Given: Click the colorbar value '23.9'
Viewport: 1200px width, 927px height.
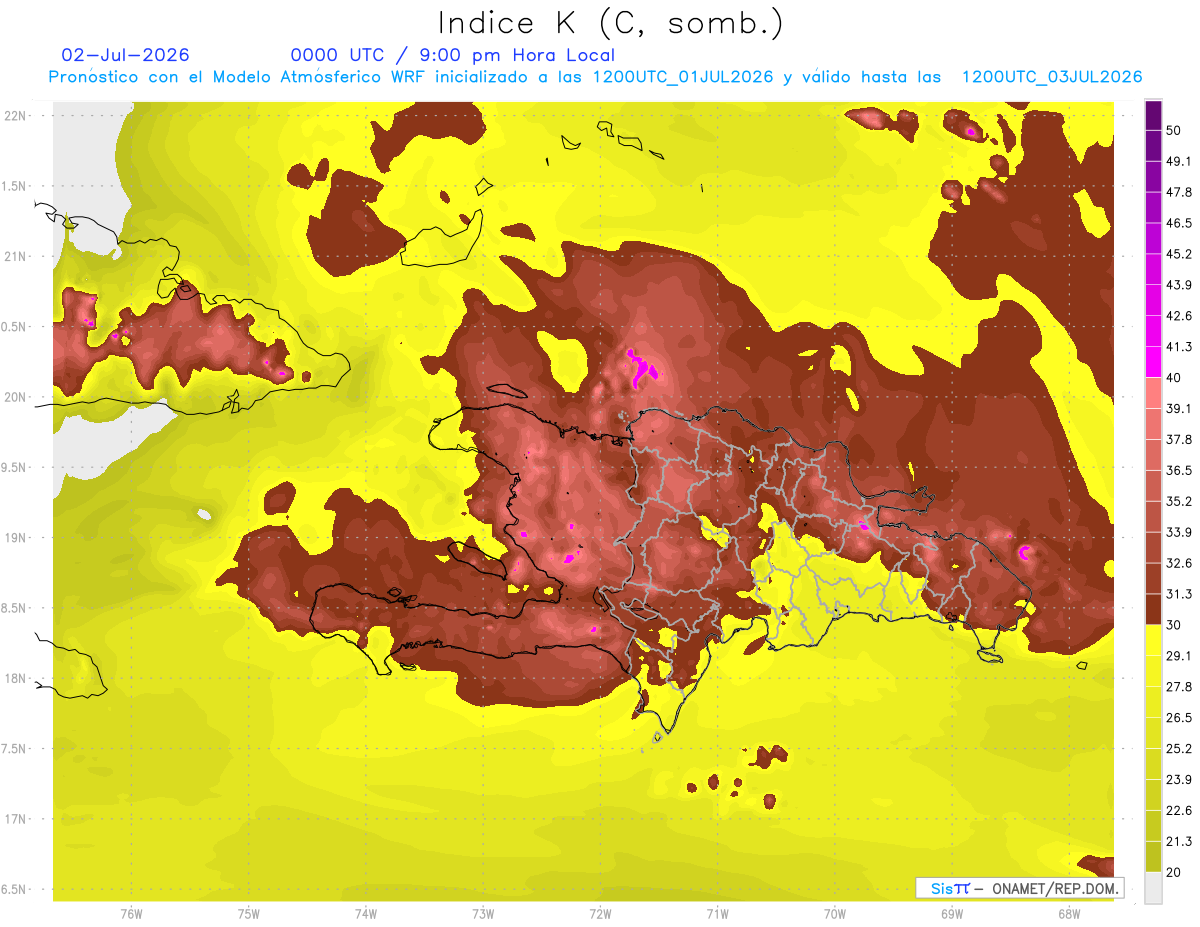Looking at the screenshot, I should click(x=1179, y=780).
